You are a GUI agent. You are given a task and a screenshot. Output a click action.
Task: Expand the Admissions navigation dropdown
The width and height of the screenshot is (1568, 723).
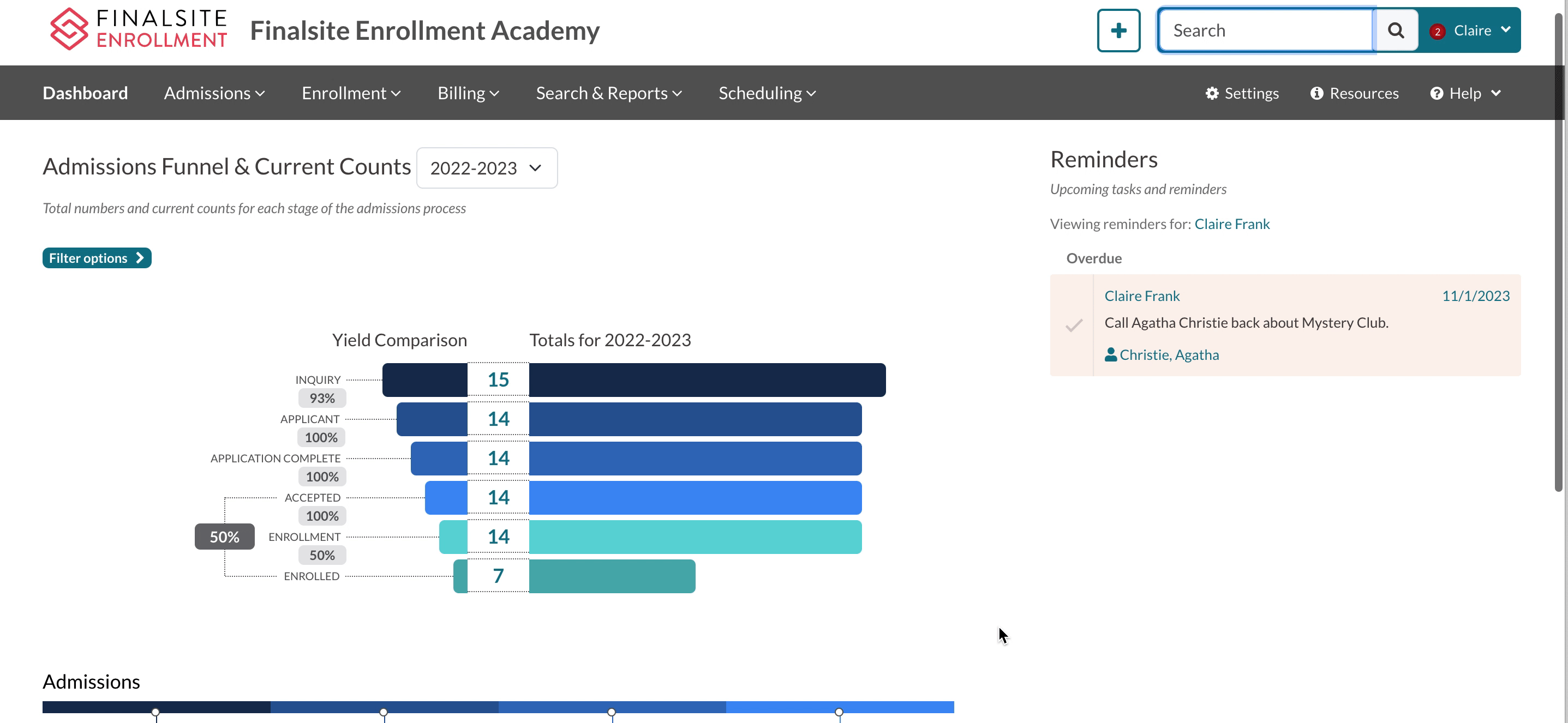click(214, 93)
